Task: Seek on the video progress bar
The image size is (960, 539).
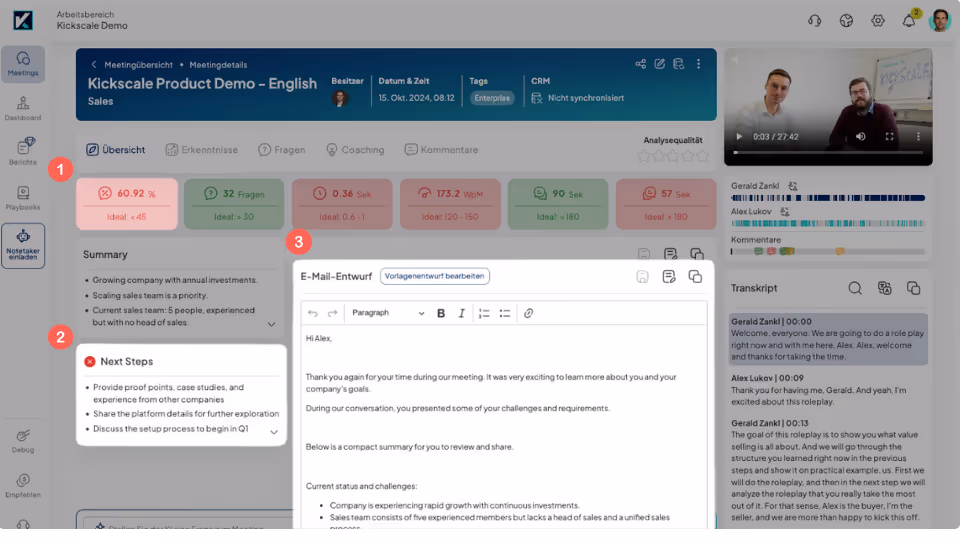Action: coord(828,152)
